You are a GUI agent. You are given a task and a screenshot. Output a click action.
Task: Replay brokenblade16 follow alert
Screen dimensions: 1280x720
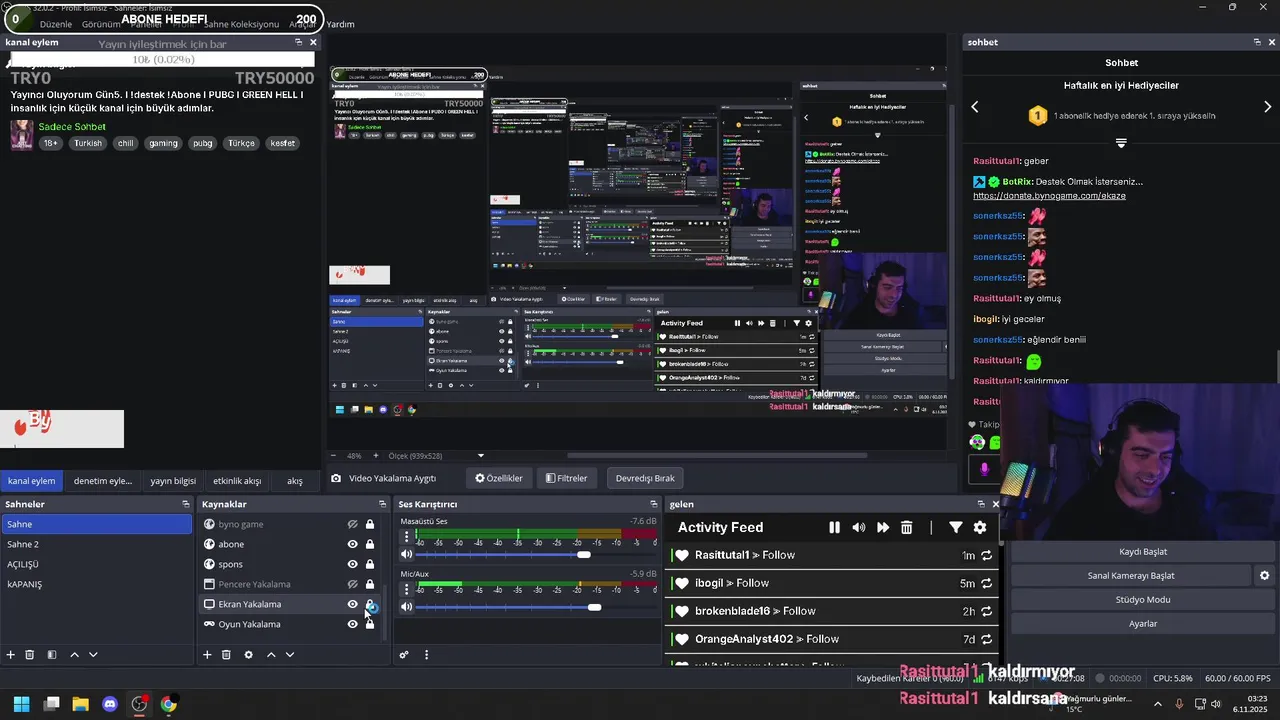click(x=986, y=611)
